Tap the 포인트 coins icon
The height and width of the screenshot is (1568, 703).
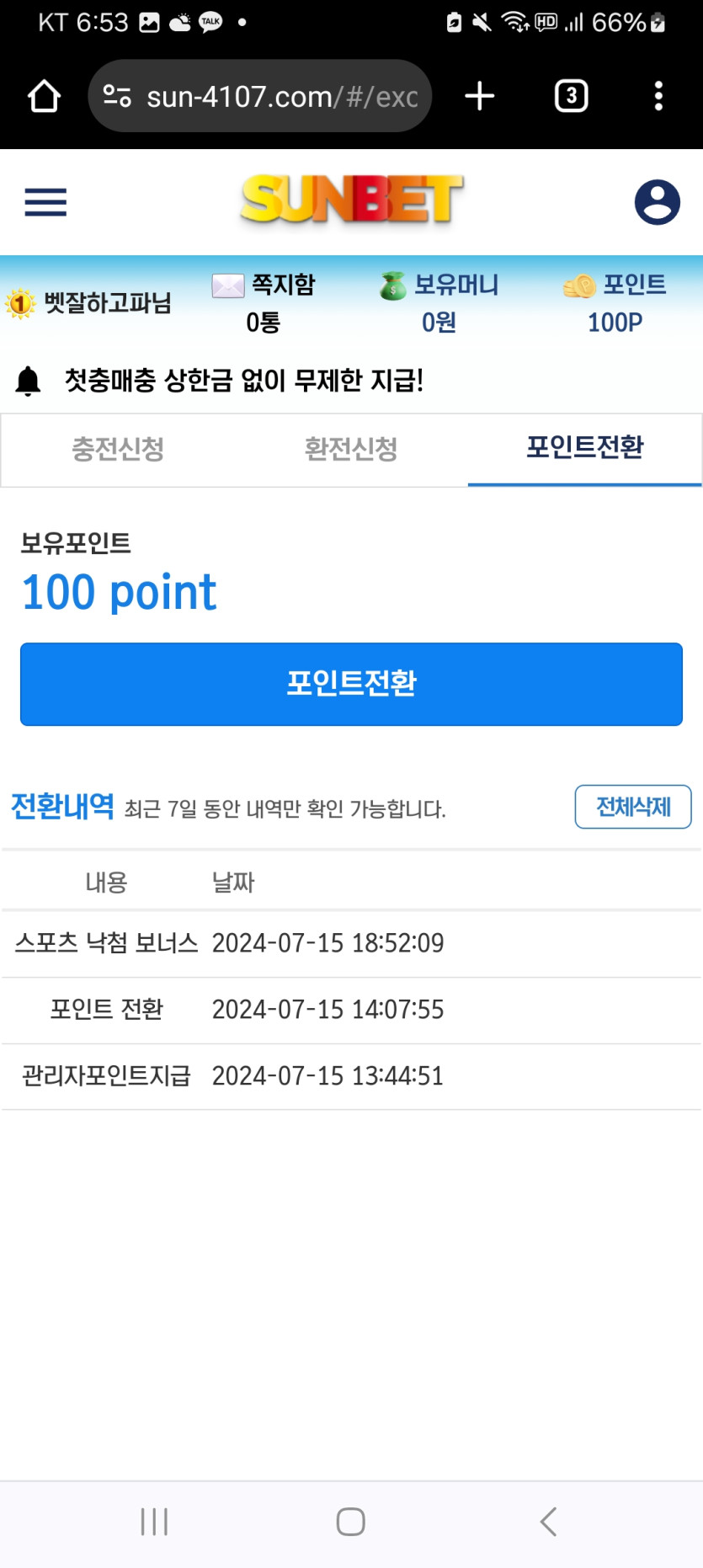tap(579, 286)
